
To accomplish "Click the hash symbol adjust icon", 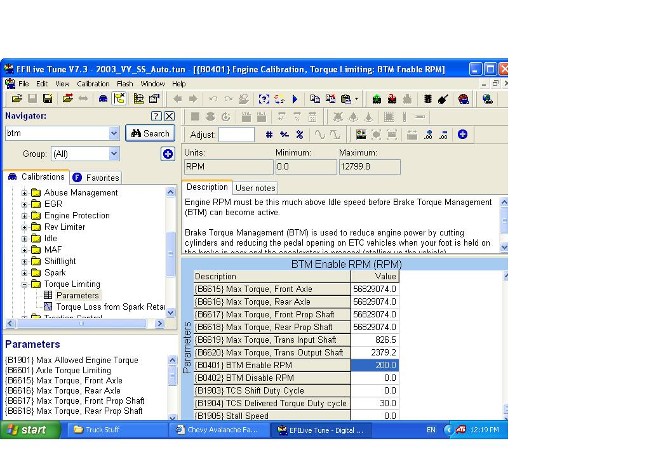I will pyautogui.click(x=269, y=134).
